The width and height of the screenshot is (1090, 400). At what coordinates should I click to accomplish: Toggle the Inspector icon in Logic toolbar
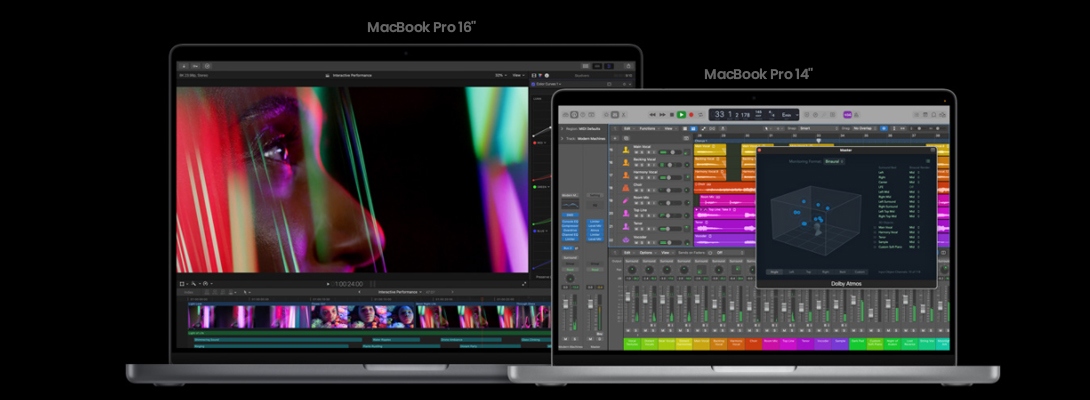click(x=574, y=115)
